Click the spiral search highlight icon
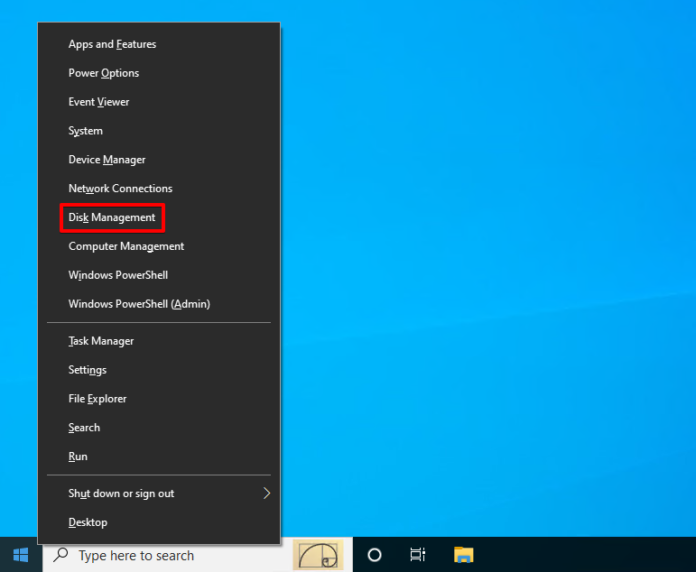 (x=317, y=555)
